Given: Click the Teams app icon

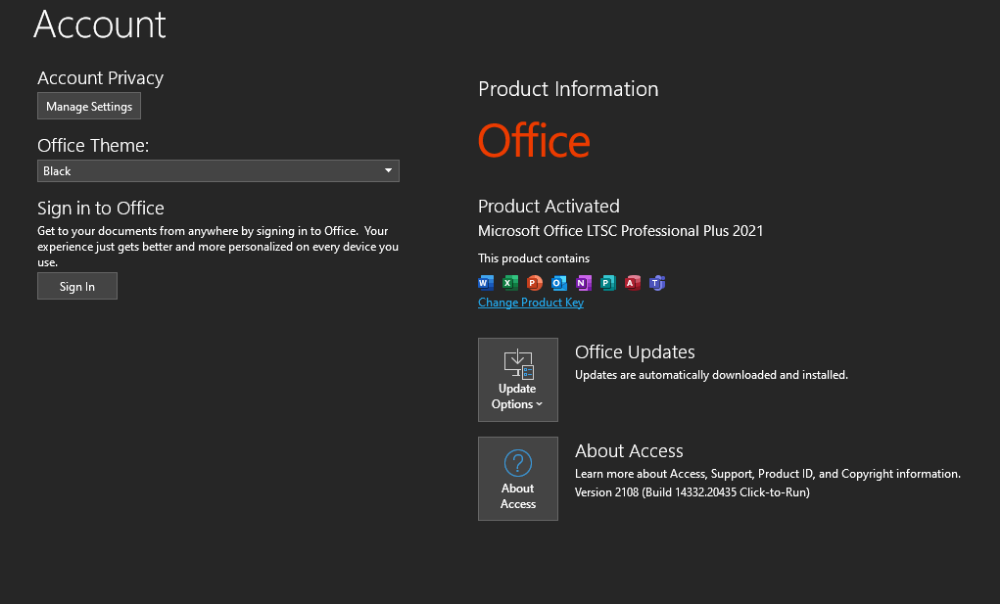Looking at the screenshot, I should click(x=657, y=283).
